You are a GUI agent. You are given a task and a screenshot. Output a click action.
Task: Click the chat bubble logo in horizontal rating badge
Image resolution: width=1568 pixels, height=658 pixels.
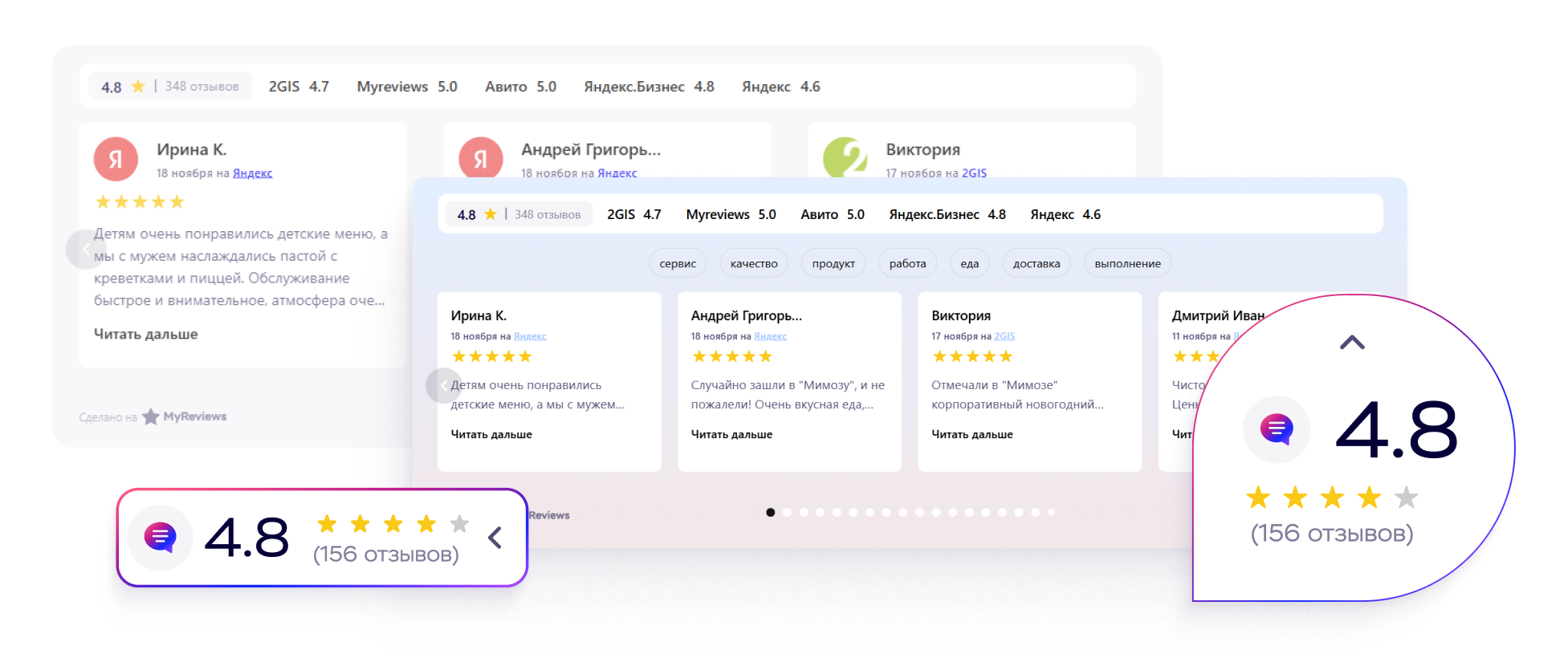click(161, 537)
